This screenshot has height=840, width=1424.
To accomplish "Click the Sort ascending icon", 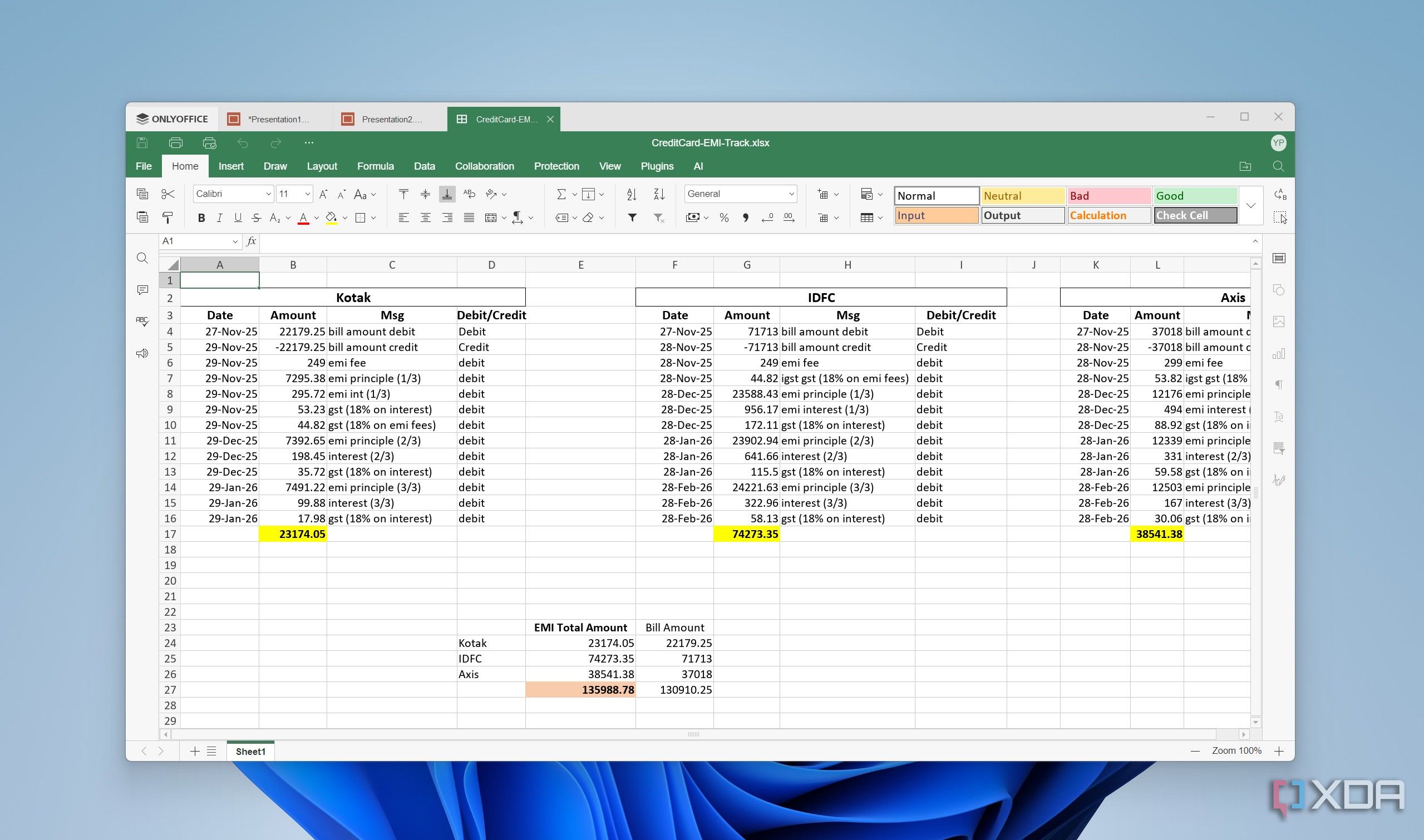I will 632,194.
